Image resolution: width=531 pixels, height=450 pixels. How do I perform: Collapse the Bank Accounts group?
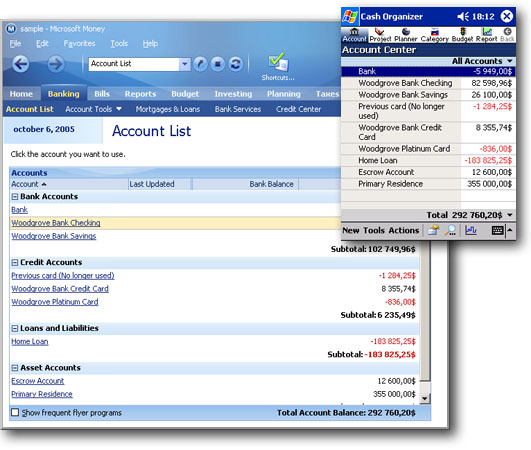click(x=15, y=197)
